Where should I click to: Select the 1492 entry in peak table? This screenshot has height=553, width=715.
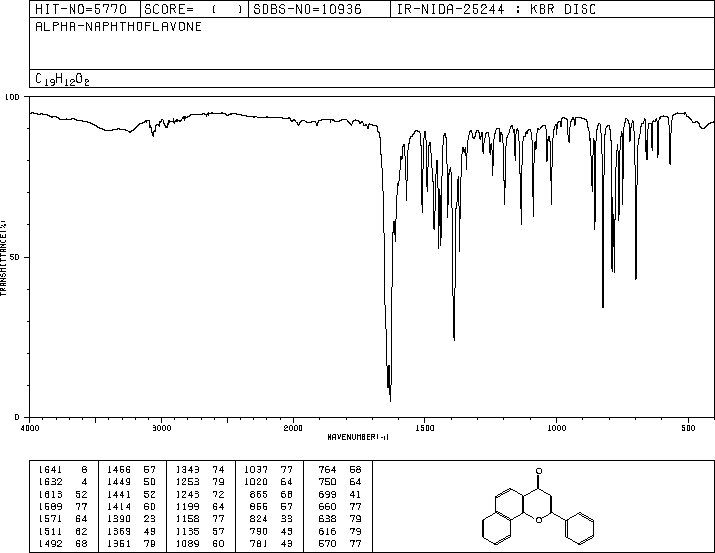[63, 543]
